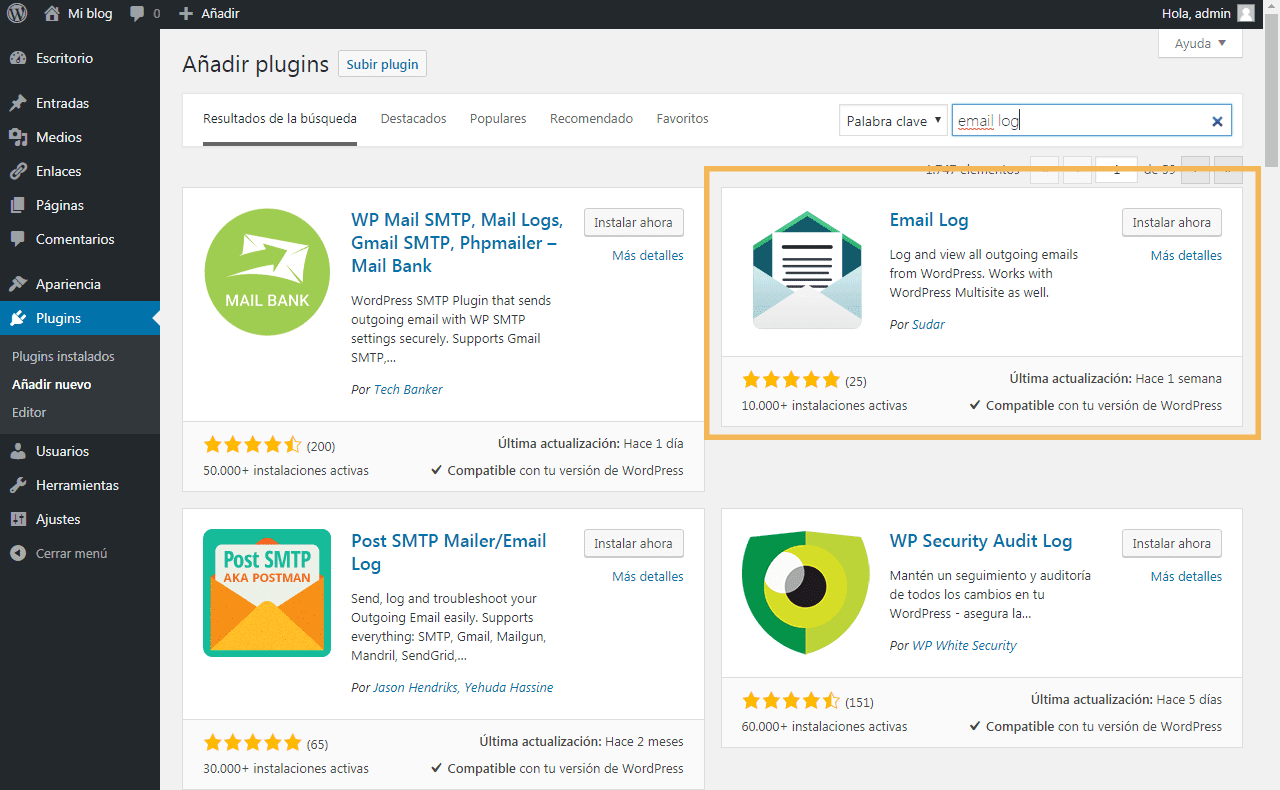Click the Añadir plus icon in admin bar
Viewport: 1280px width, 790px height.
pos(186,14)
